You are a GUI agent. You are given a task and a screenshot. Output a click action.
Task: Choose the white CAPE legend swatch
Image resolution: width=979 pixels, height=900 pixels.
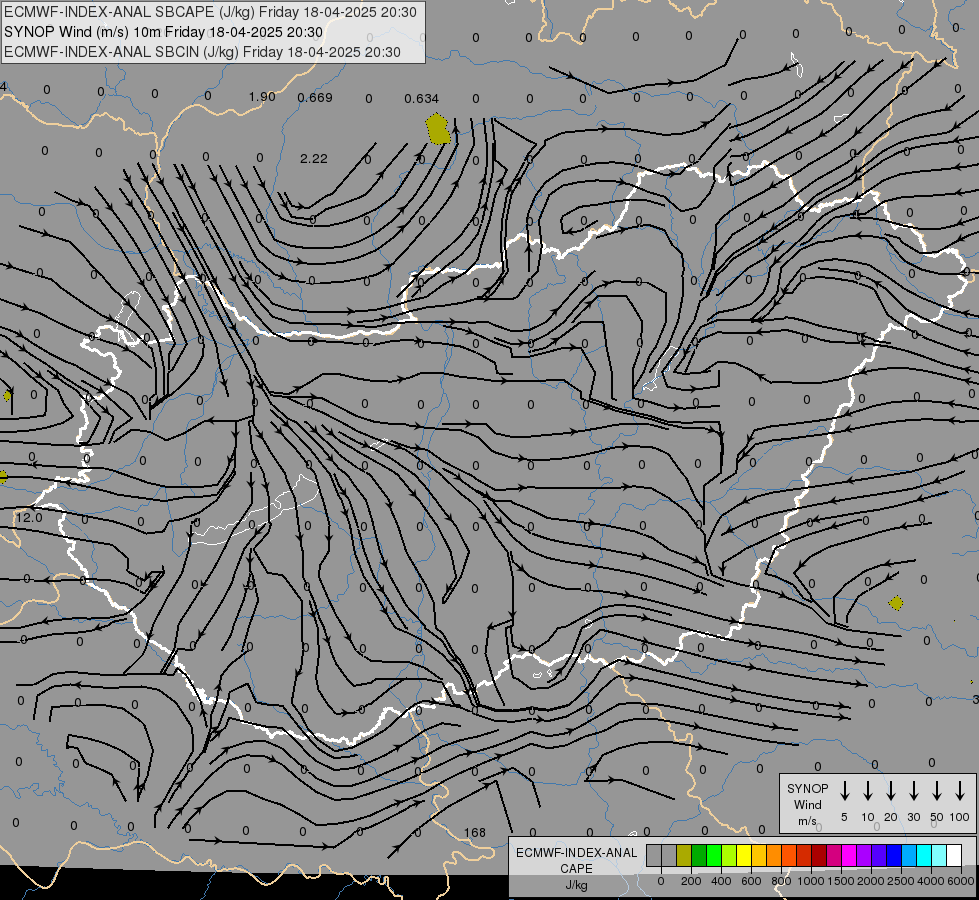[x=954, y=855]
